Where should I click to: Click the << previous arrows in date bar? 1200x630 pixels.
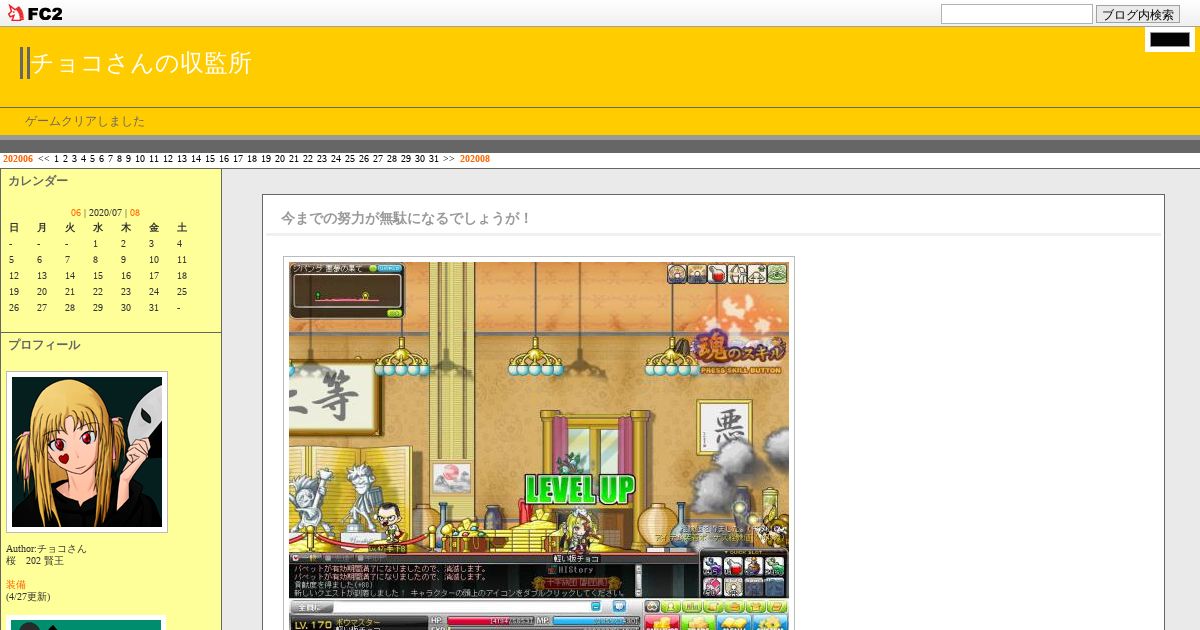pos(44,159)
